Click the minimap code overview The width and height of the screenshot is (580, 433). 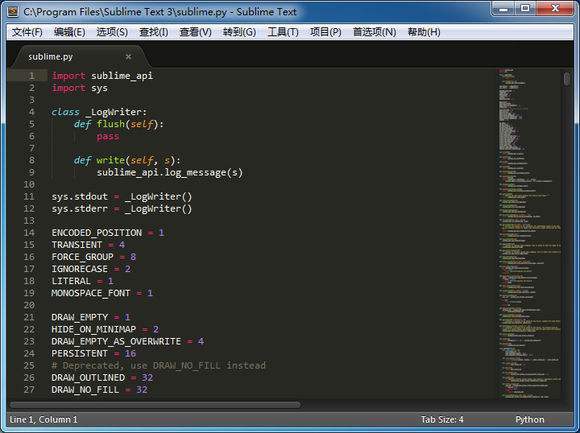(x=529, y=233)
